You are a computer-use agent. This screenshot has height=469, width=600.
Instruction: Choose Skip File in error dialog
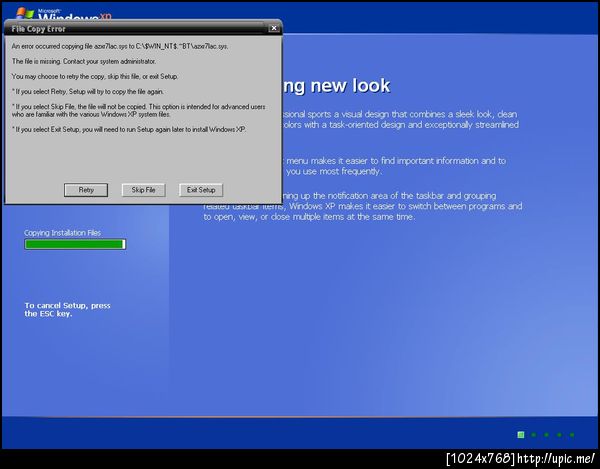click(143, 190)
